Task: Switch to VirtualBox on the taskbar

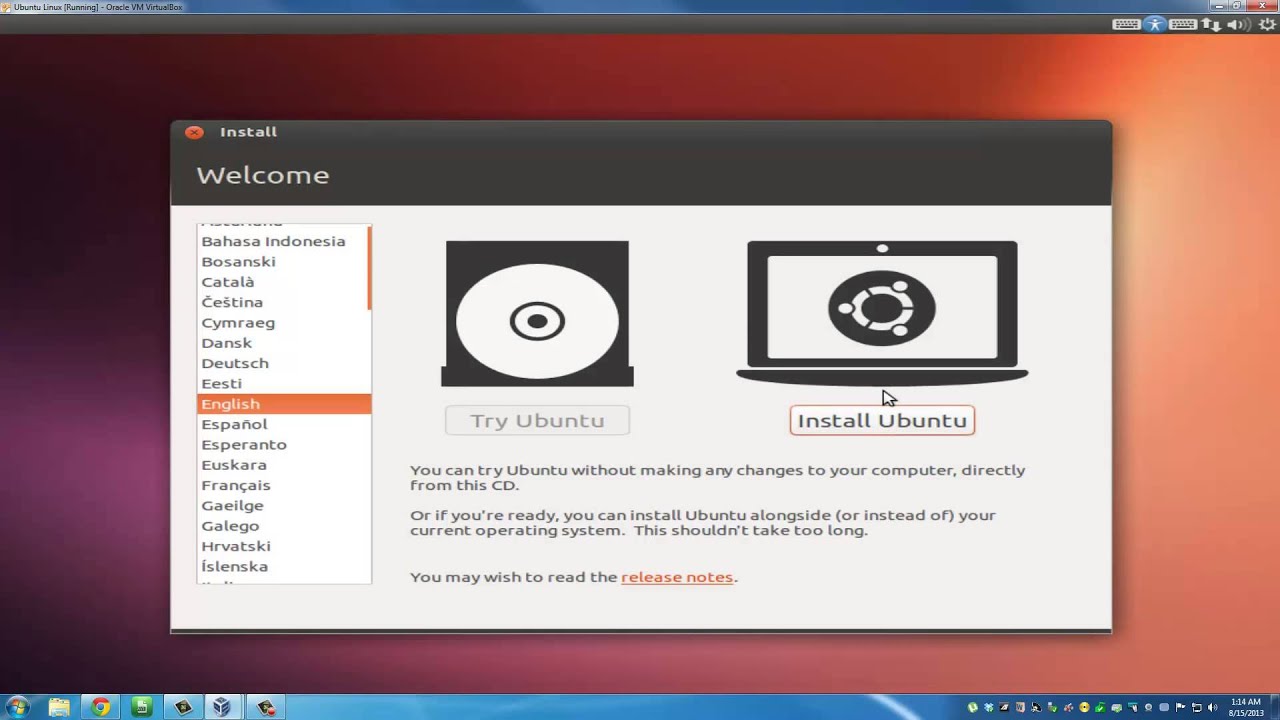Action: [x=221, y=707]
